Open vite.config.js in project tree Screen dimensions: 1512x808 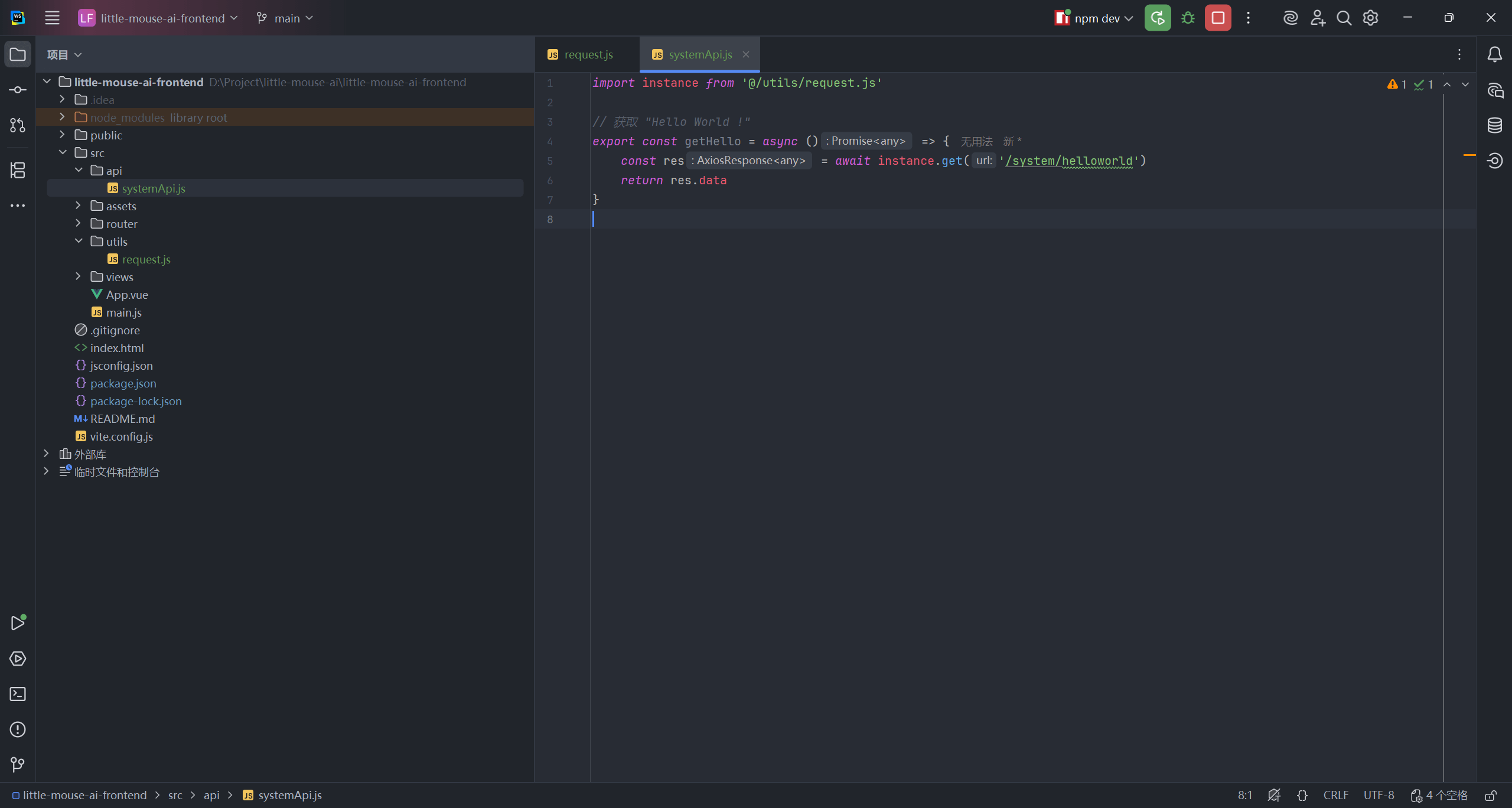point(121,436)
